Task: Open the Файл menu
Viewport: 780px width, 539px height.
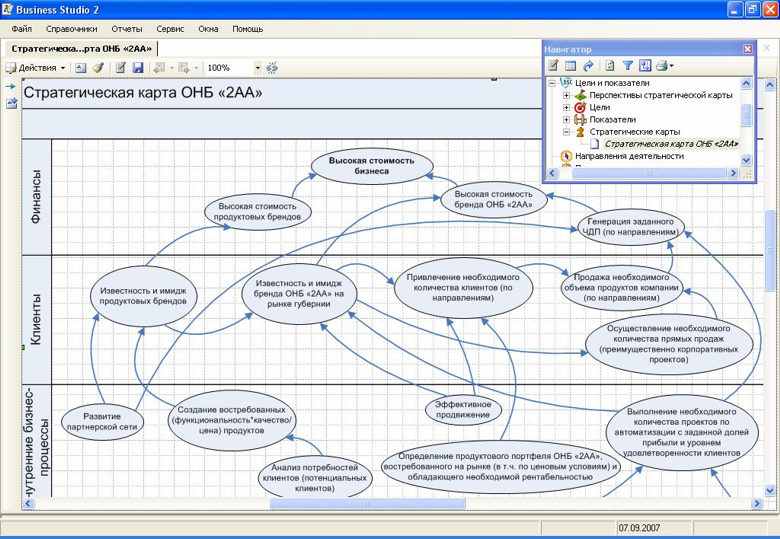Action: pyautogui.click(x=21, y=29)
